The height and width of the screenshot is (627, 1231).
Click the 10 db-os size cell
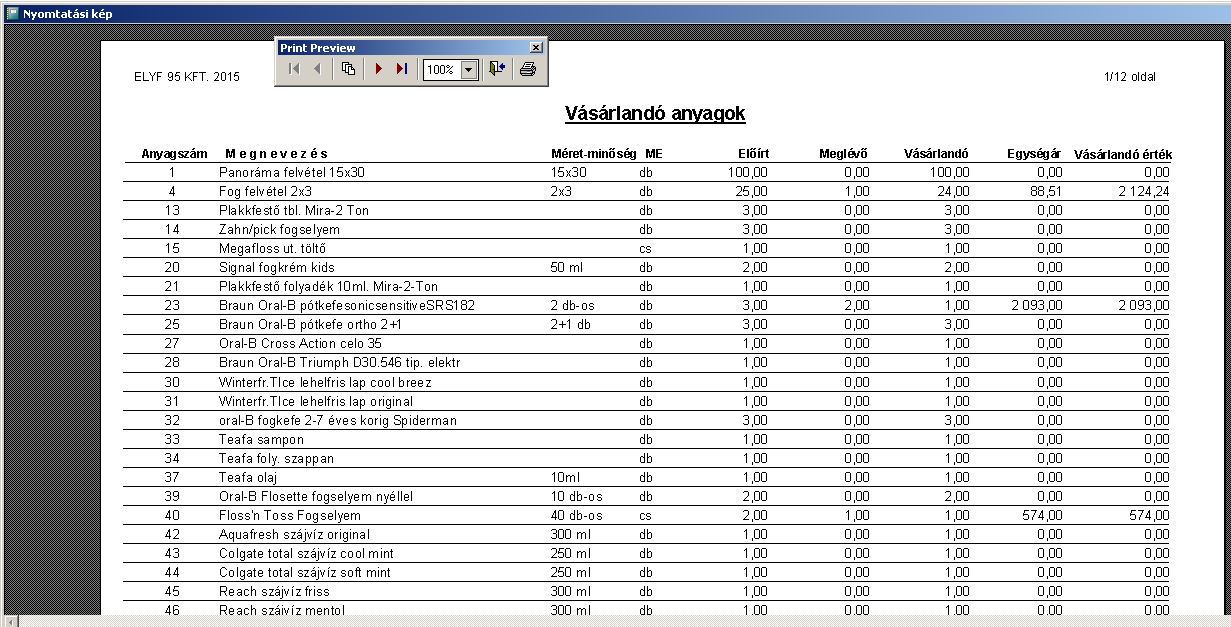576,496
